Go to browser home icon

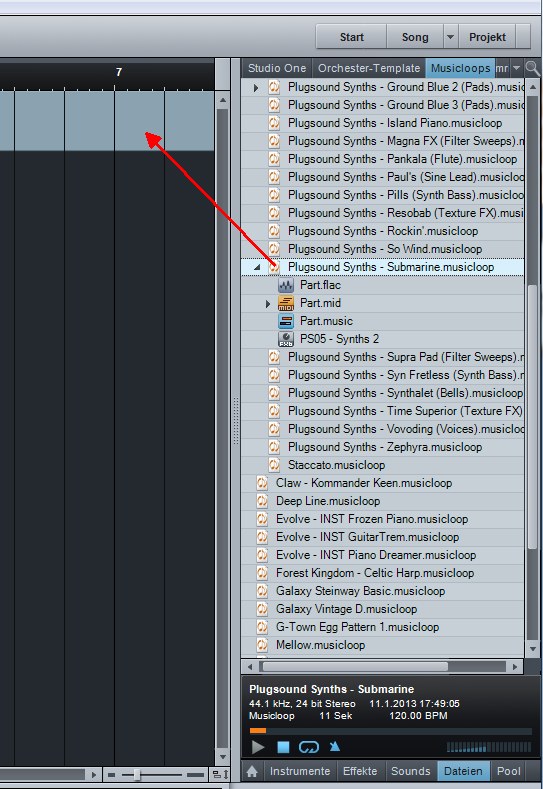252,771
